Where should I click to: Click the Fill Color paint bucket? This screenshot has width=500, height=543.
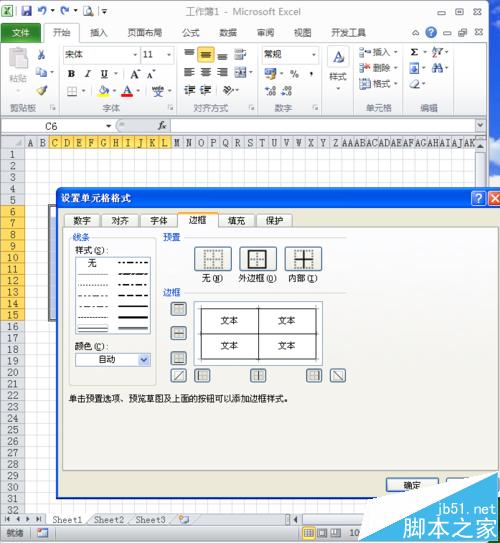click(x=104, y=91)
